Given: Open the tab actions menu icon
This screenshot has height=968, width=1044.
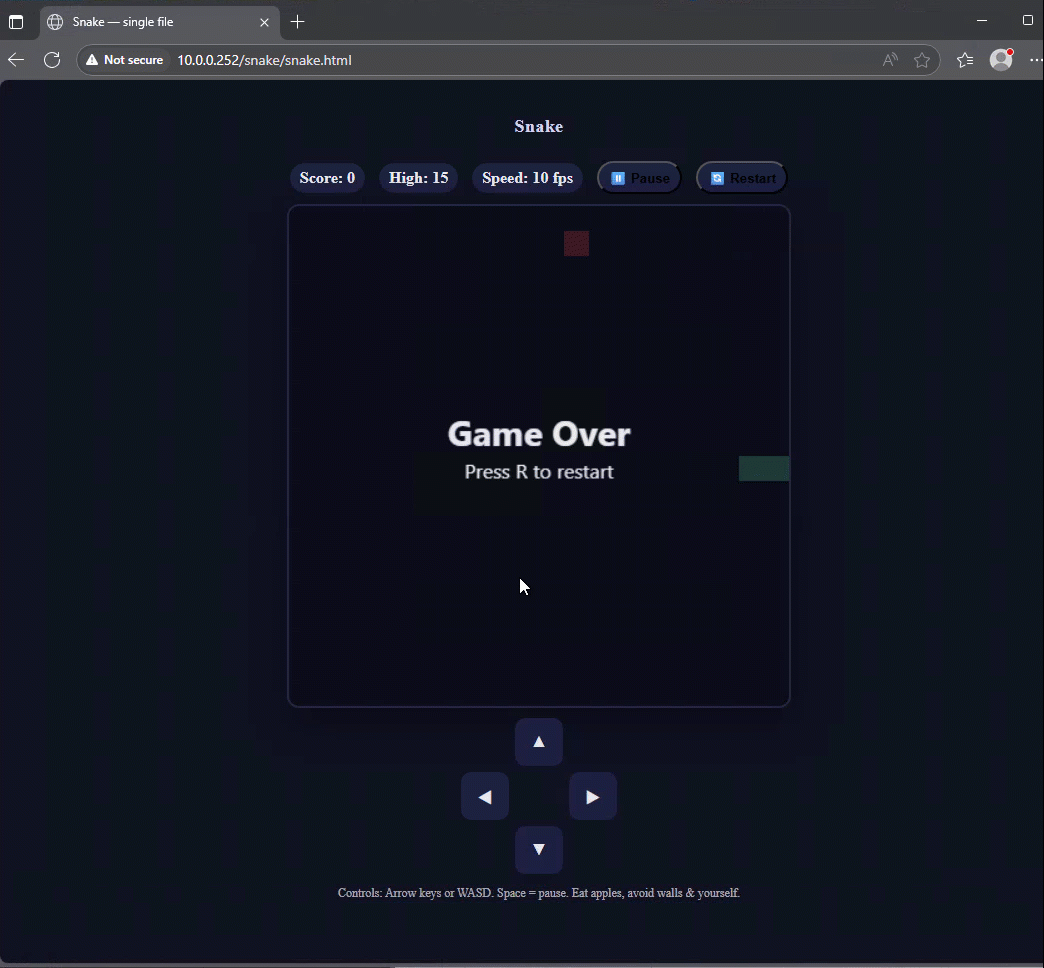Looking at the screenshot, I should [x=16, y=21].
